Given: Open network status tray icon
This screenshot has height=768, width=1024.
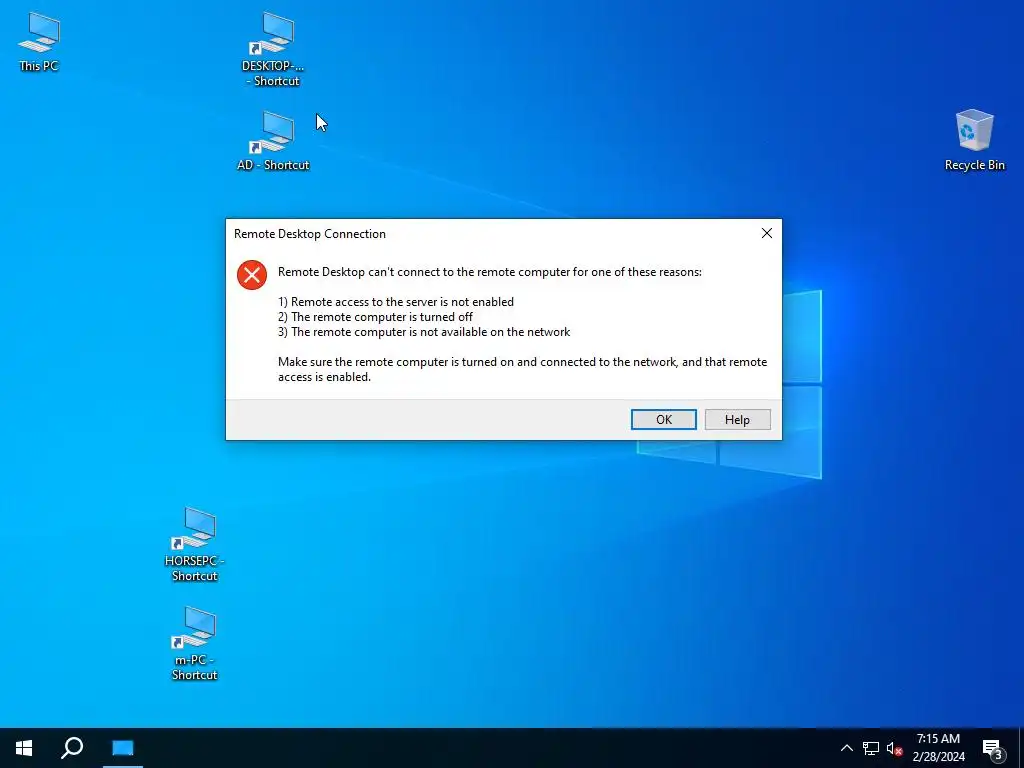Looking at the screenshot, I should pyautogui.click(x=871, y=748).
